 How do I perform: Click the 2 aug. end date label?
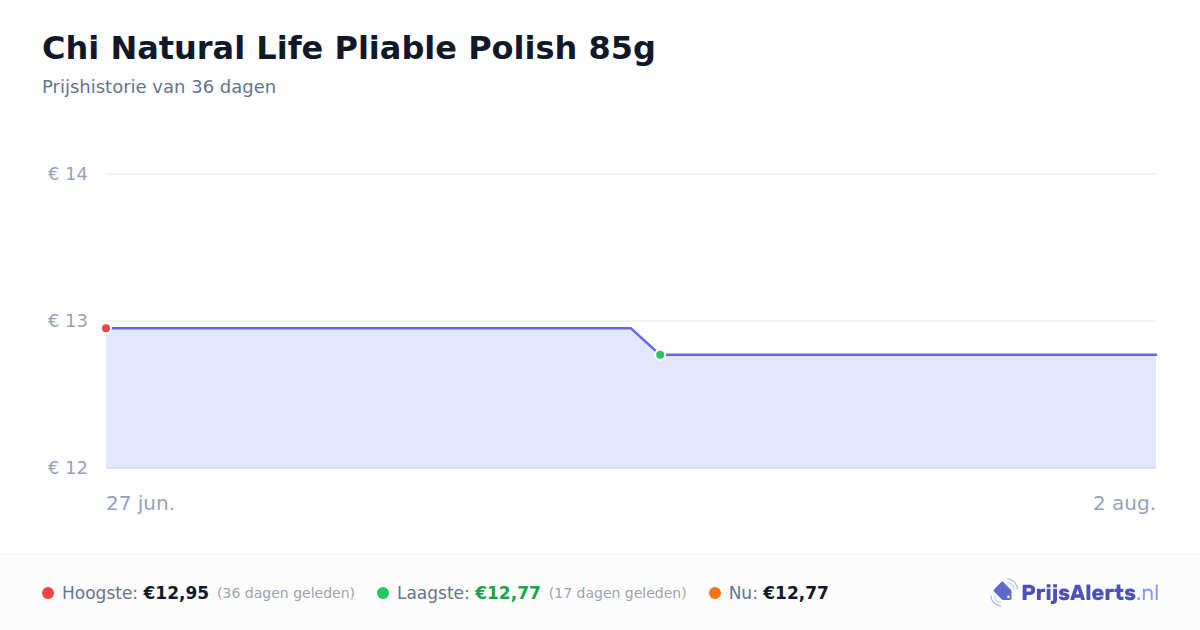[1124, 503]
